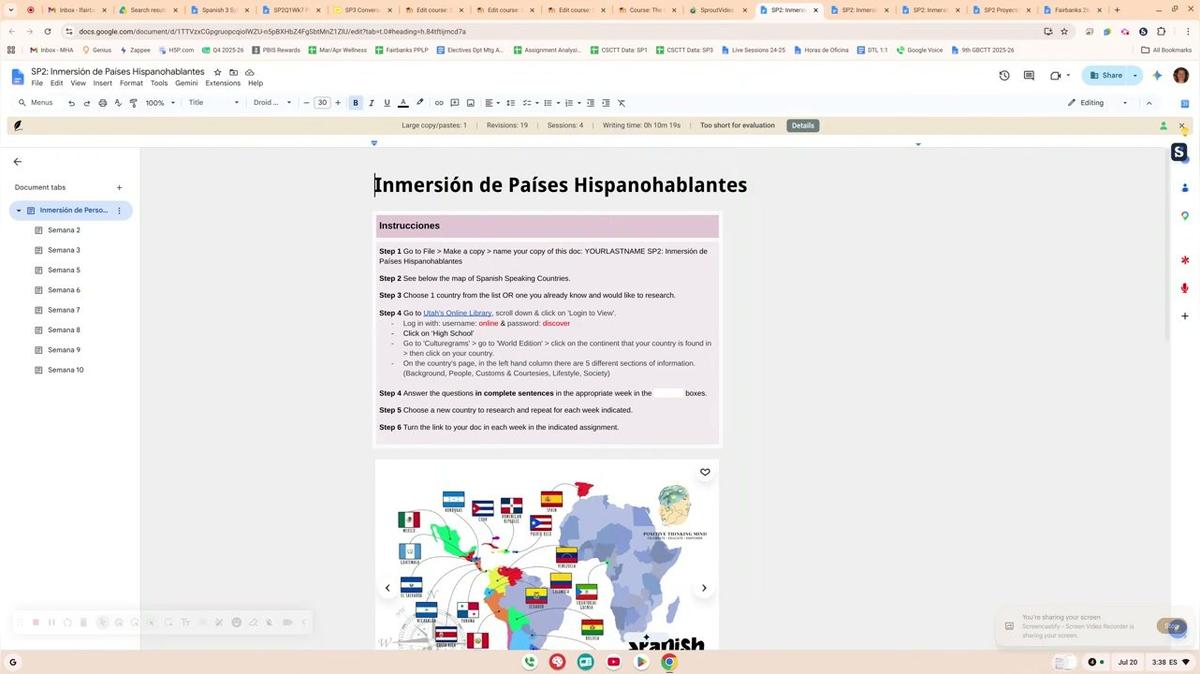This screenshot has width=1200, height=674.
Task: Toggle italic formatting
Action: click(x=371, y=103)
